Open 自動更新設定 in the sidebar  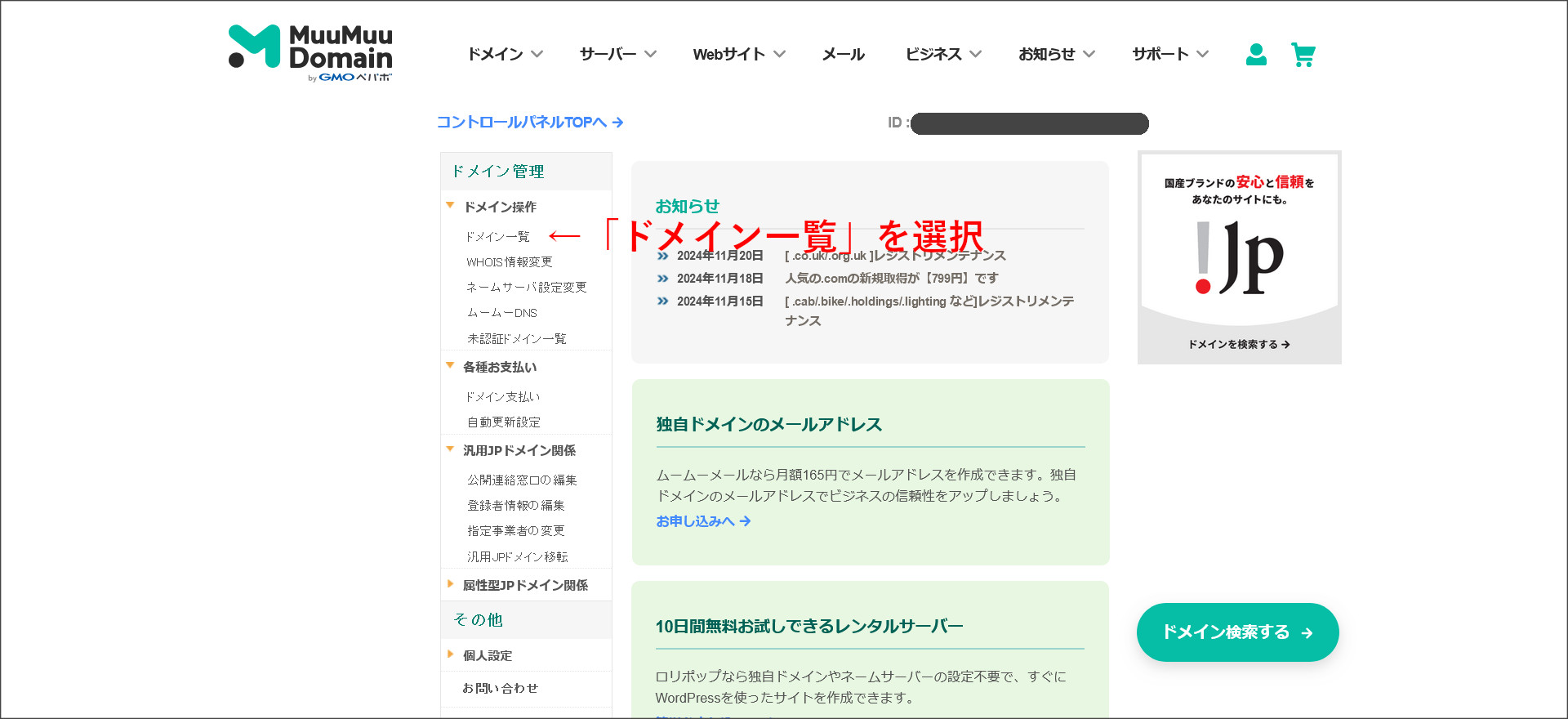point(504,422)
